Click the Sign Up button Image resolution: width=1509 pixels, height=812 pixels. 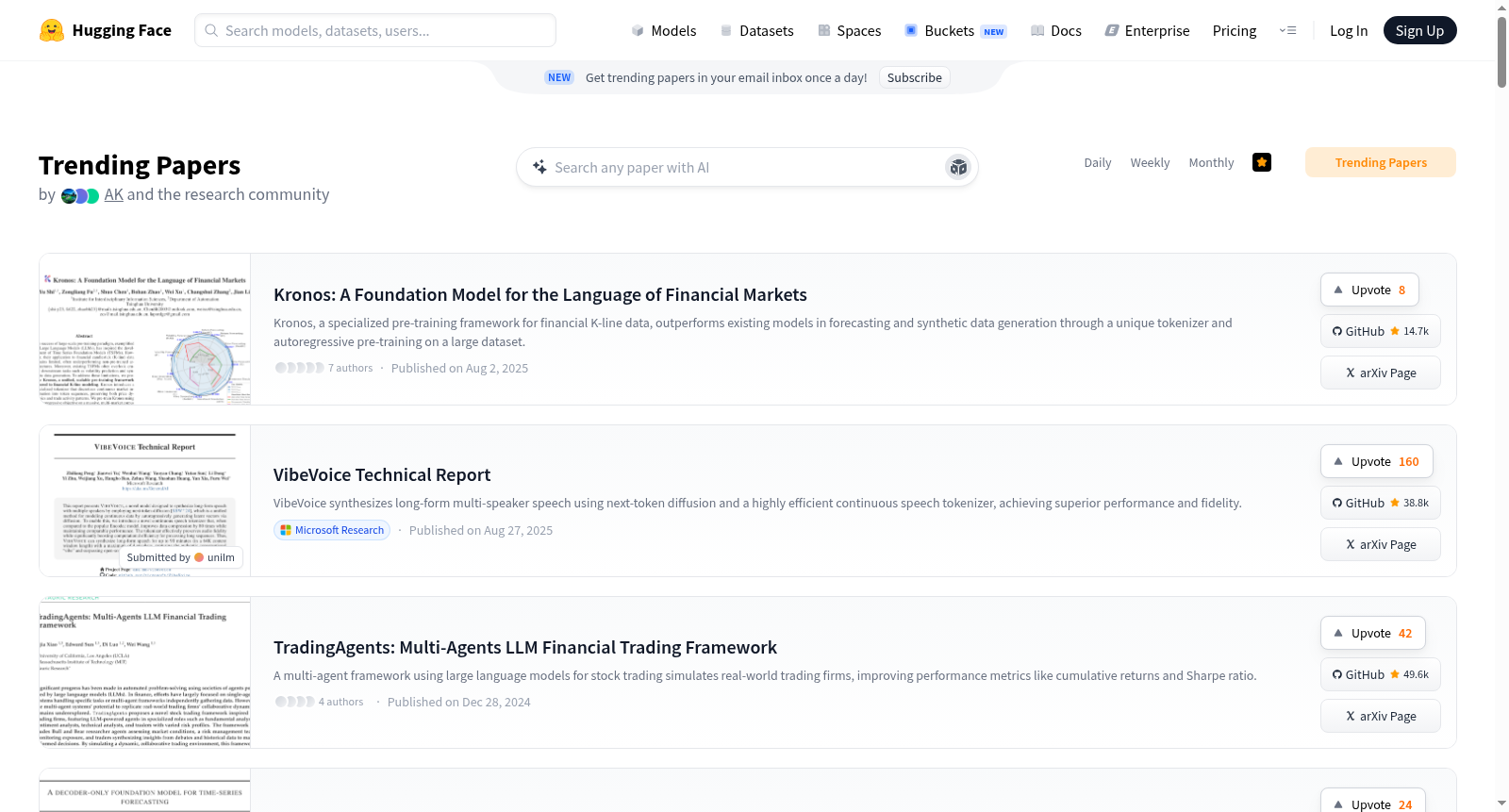(1419, 30)
